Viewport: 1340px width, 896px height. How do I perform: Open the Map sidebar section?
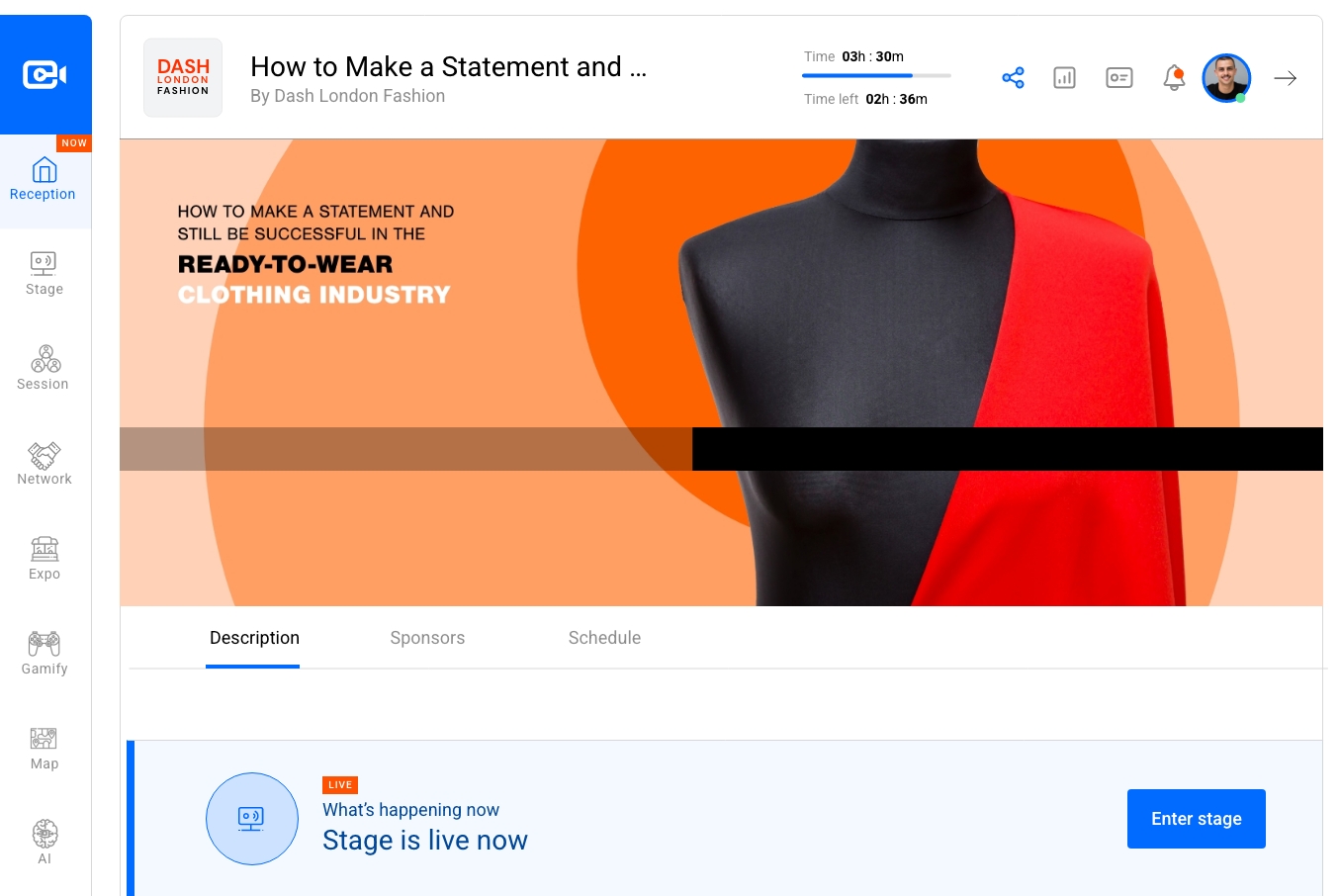click(x=45, y=749)
